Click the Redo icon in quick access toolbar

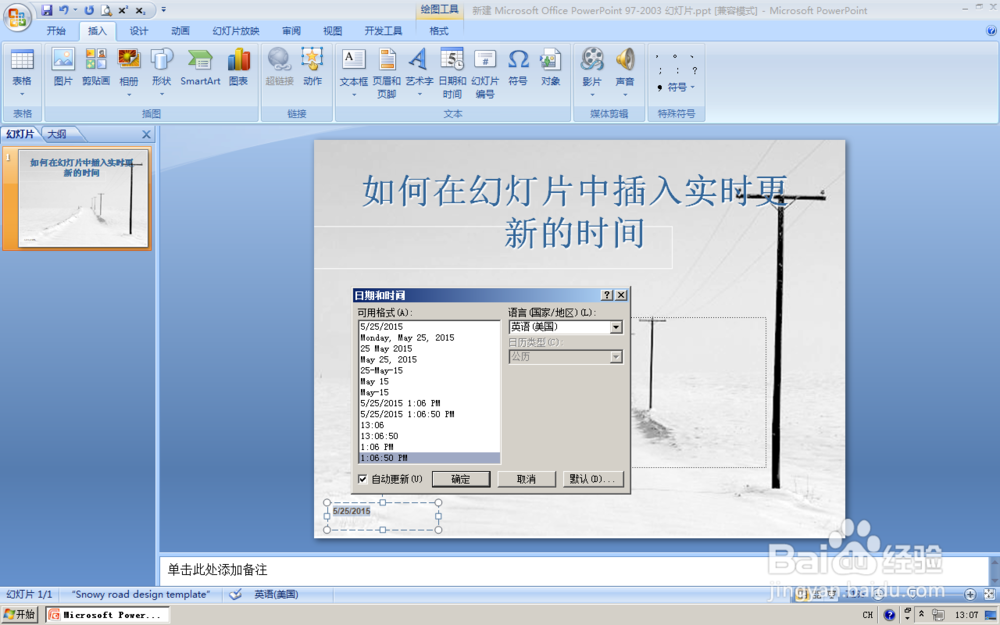pos(89,10)
